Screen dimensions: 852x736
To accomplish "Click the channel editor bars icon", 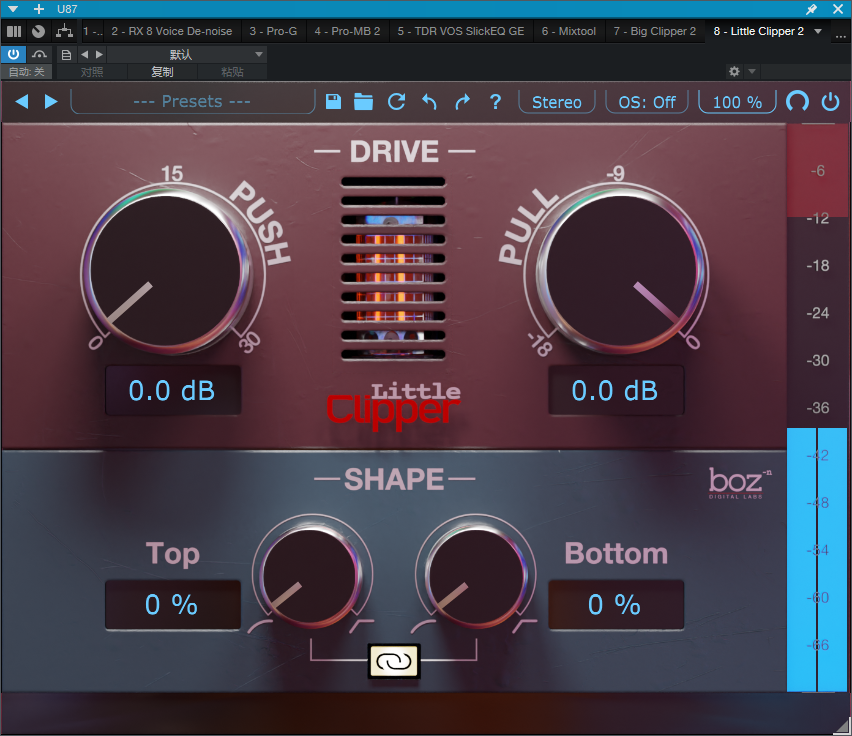I will (x=14, y=32).
